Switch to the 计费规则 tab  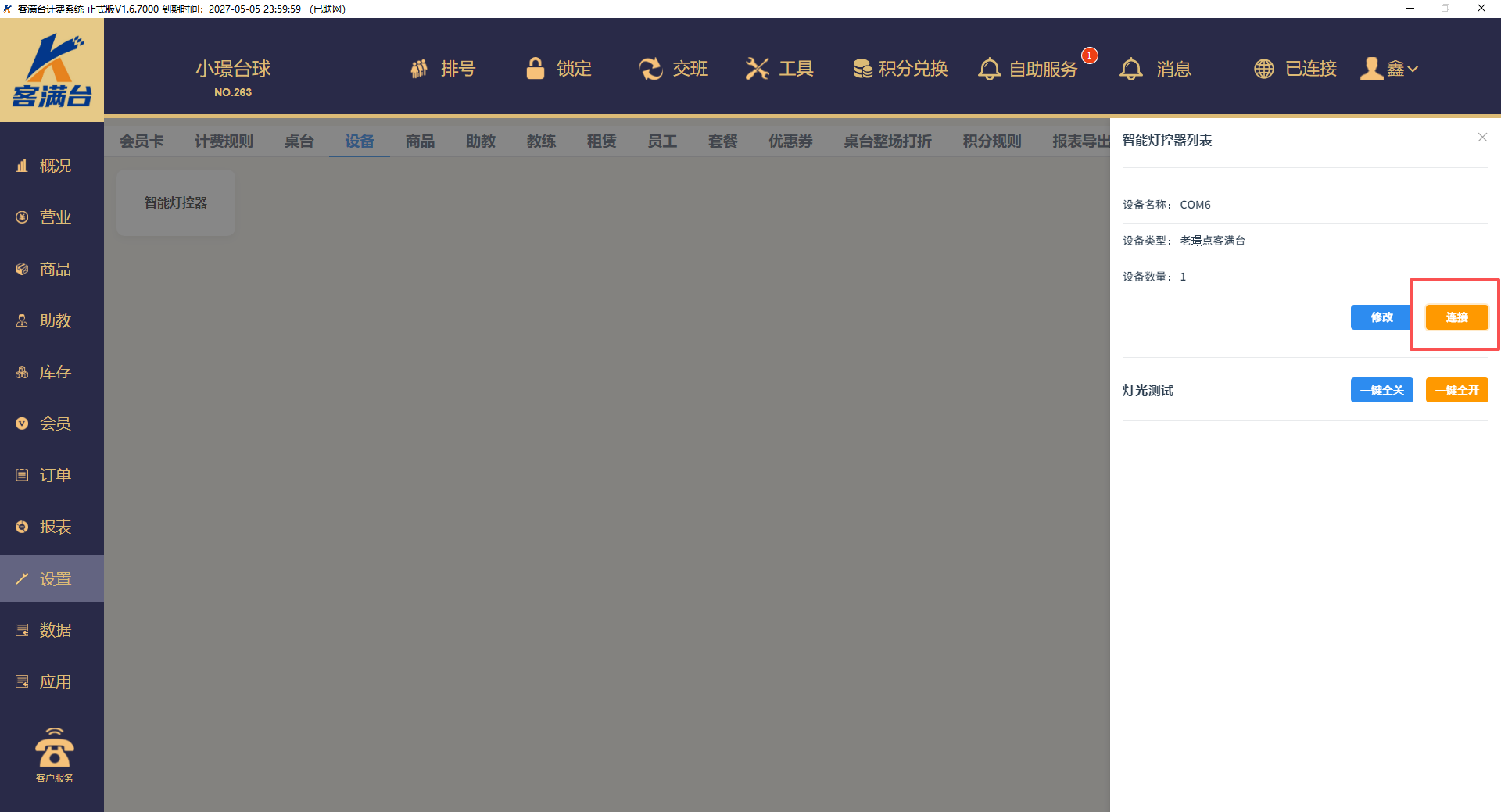click(x=224, y=141)
